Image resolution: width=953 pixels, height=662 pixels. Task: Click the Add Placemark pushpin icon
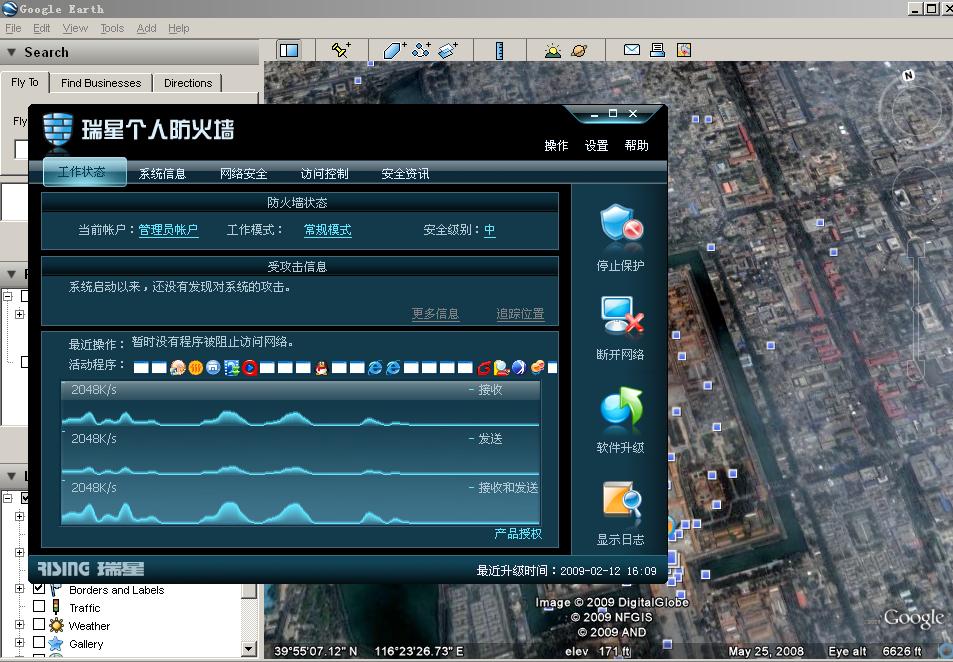point(340,50)
